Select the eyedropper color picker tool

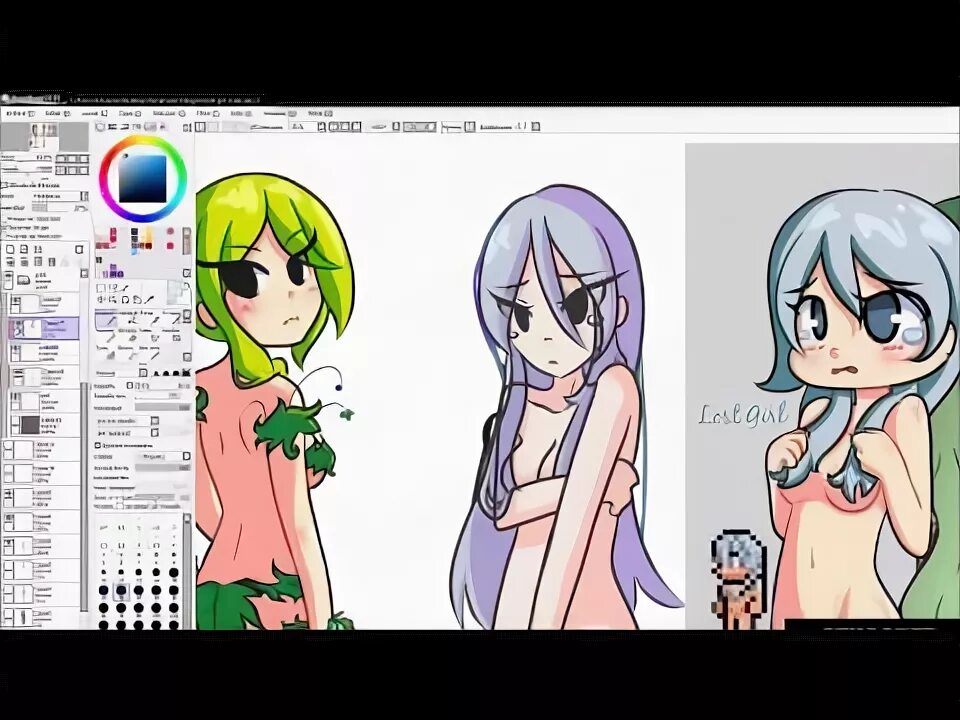pyautogui.click(x=149, y=299)
